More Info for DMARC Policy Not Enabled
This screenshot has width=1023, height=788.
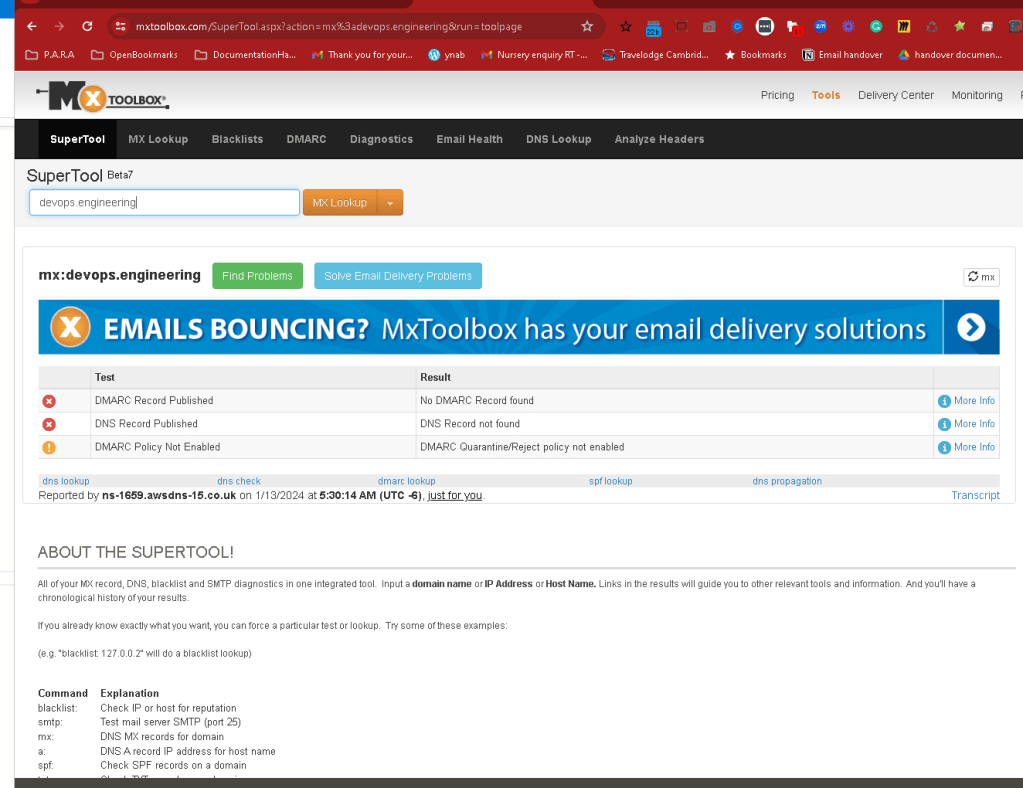click(x=967, y=447)
